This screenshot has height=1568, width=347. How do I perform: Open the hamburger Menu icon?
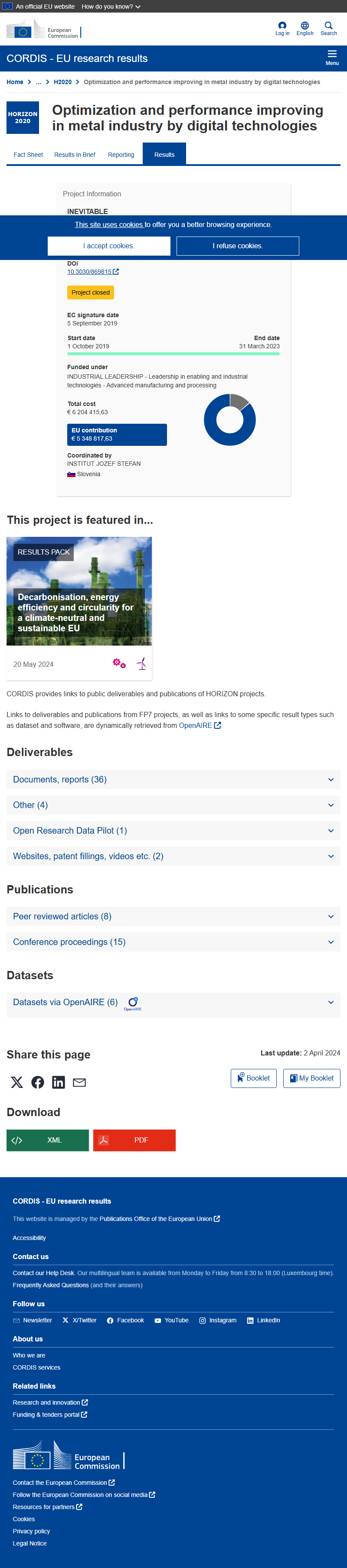click(x=332, y=54)
